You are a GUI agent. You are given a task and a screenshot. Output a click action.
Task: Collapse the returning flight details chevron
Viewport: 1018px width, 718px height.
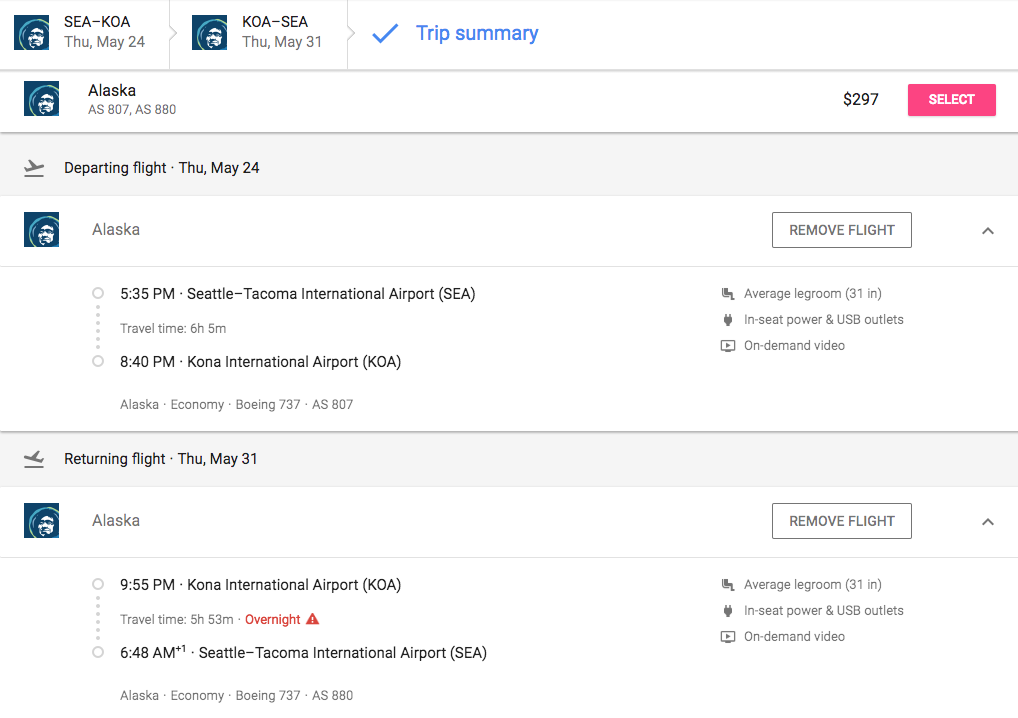987,522
